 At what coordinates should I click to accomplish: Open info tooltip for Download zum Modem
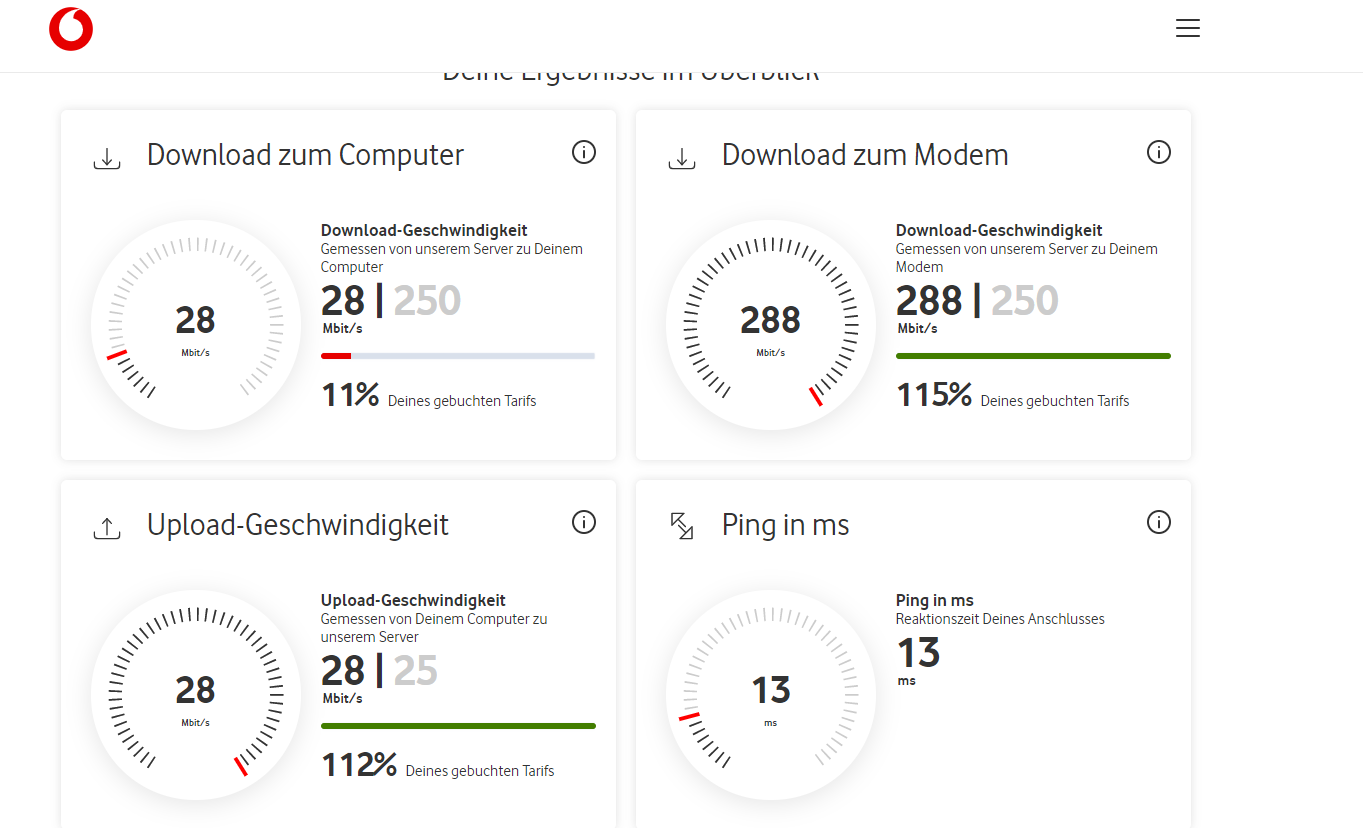pyautogui.click(x=1158, y=152)
